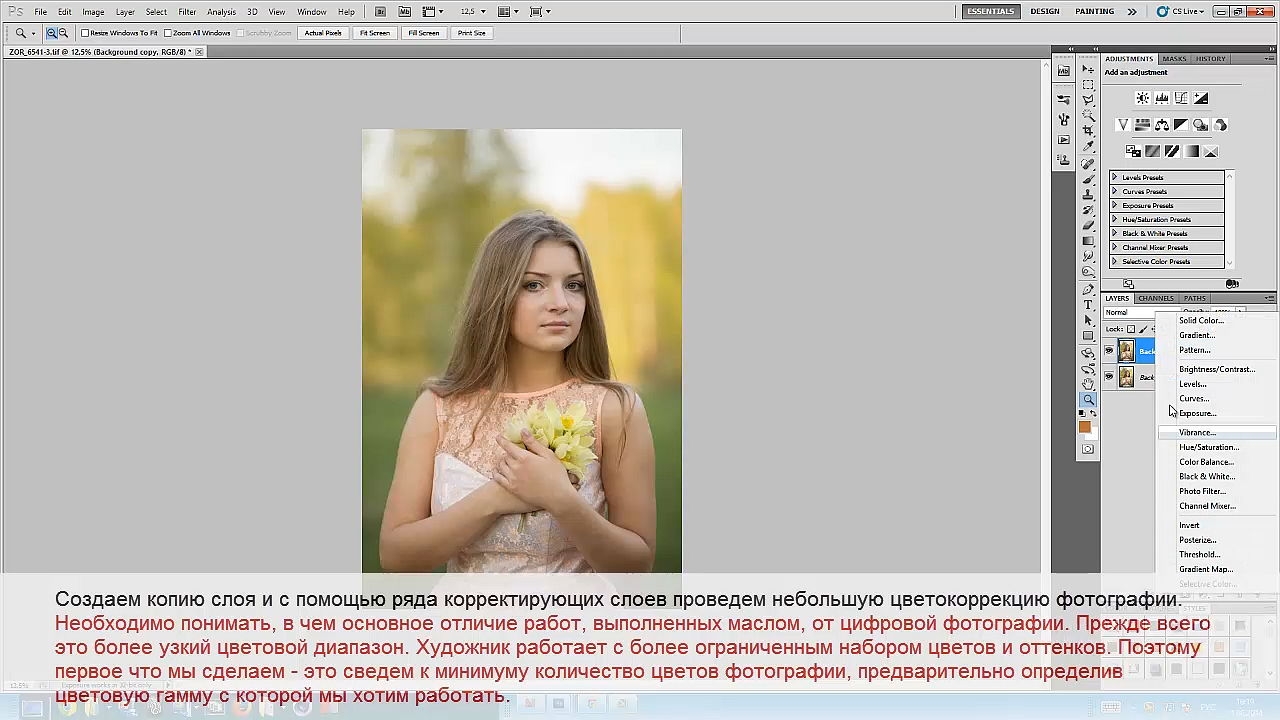
Task: Switch to the Painting workspace
Action: [1095, 12]
